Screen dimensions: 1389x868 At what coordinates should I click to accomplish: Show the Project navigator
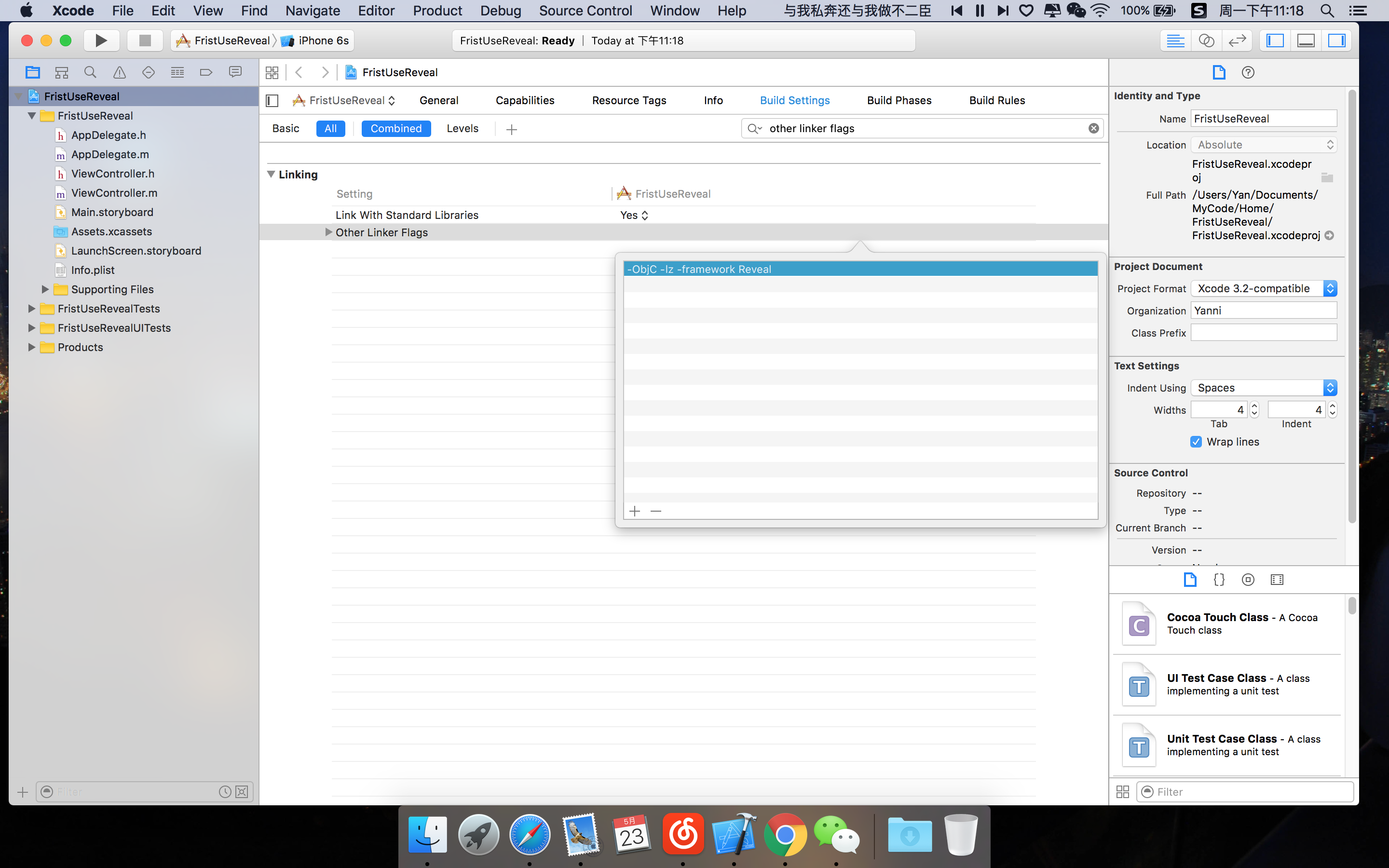(x=33, y=72)
